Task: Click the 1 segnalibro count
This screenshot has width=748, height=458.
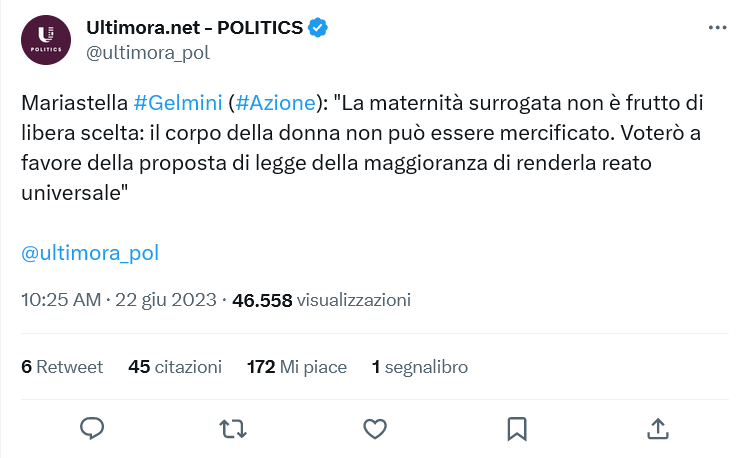Action: [420, 367]
